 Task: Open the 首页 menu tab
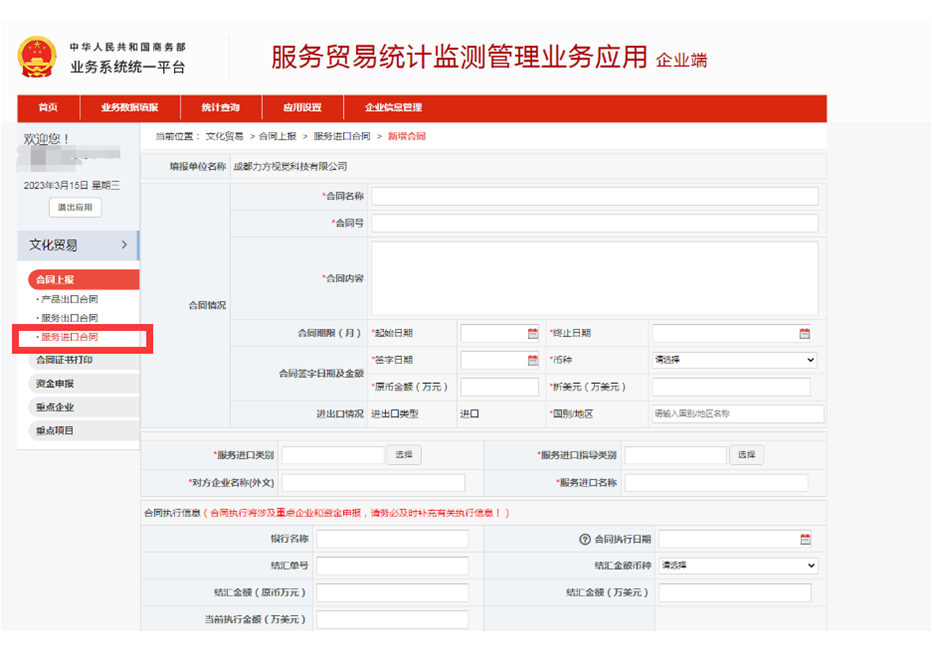[x=48, y=108]
